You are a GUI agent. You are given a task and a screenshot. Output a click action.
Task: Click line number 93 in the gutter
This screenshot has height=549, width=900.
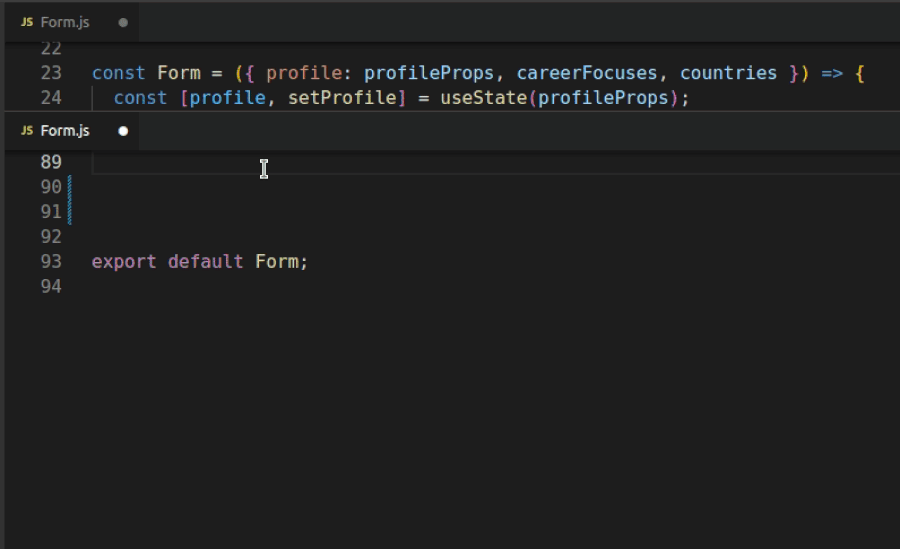(x=51, y=262)
